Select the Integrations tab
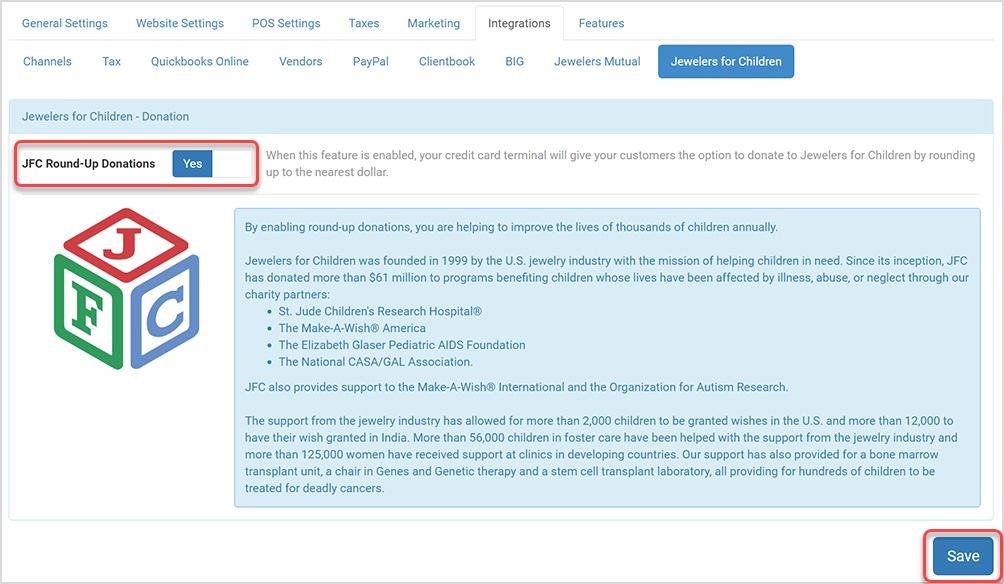 coord(519,23)
